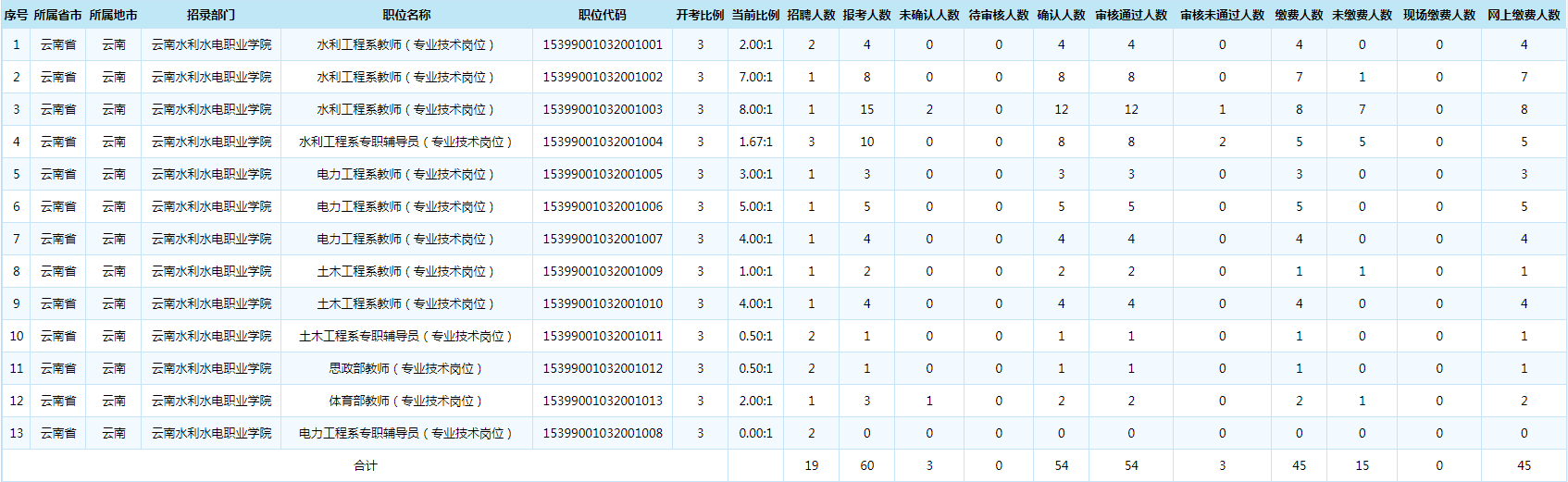Click the 审核未通过人数 column header
The image size is (1568, 482).
pyautogui.click(x=1222, y=15)
